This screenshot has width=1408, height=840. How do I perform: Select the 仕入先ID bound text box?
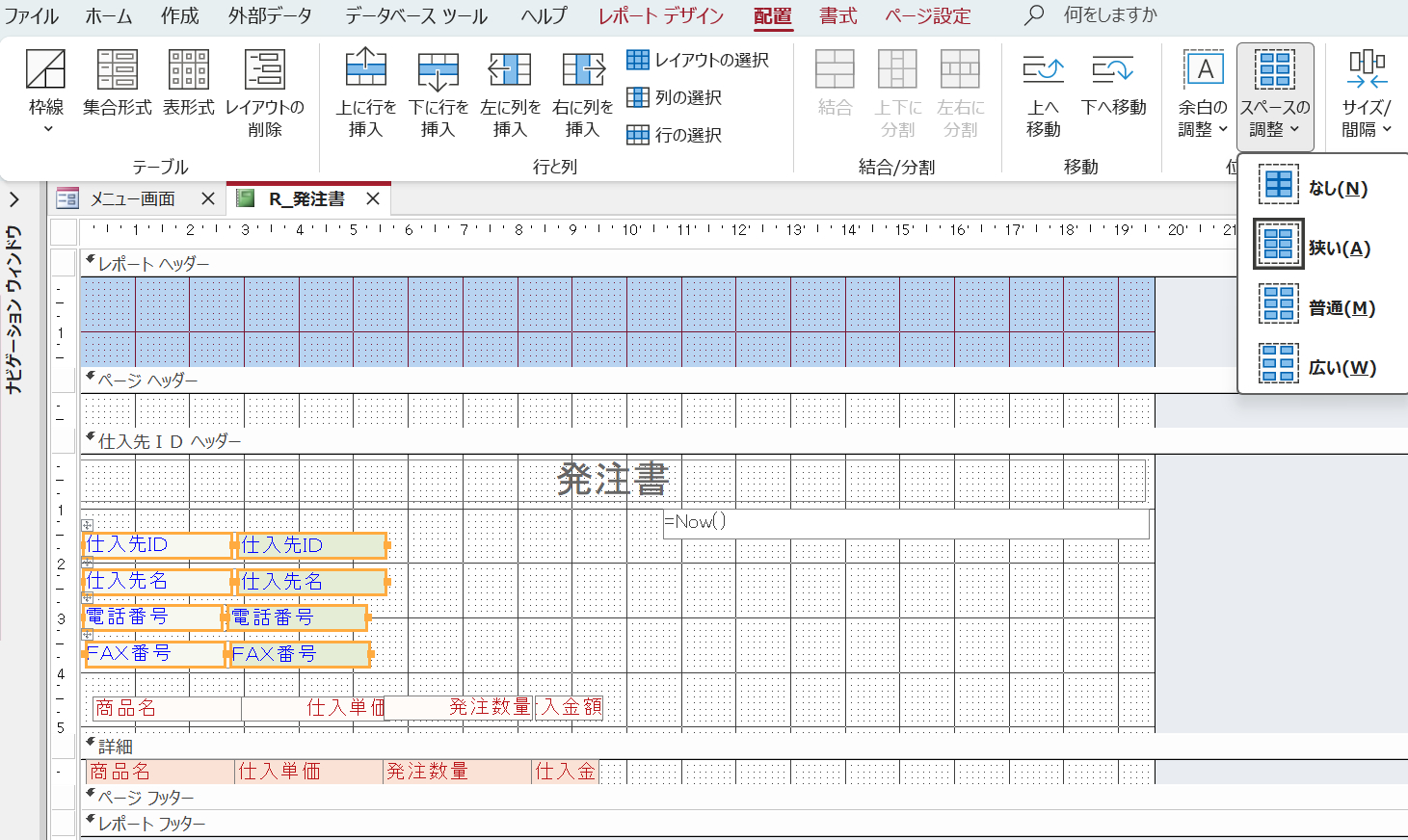click(312, 545)
